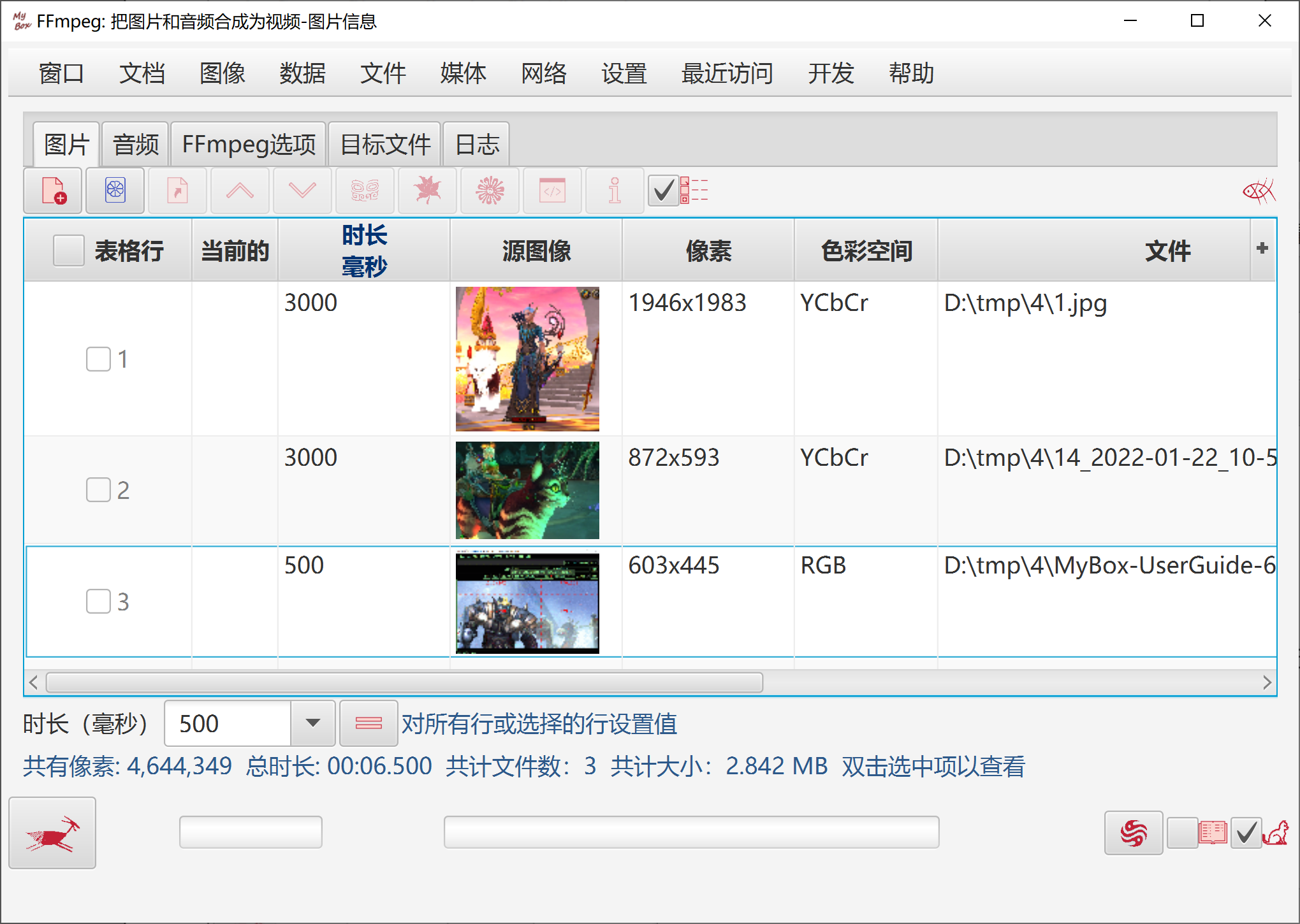Open the 媒体 menu
Screen dimensions: 1300x924
463,73
